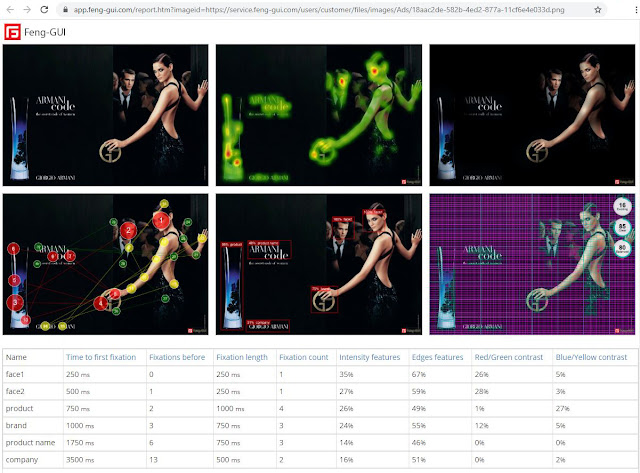The image size is (640, 473).
Task: Open the purple grid aesthetics thumbnail
Action: [x=532, y=264]
